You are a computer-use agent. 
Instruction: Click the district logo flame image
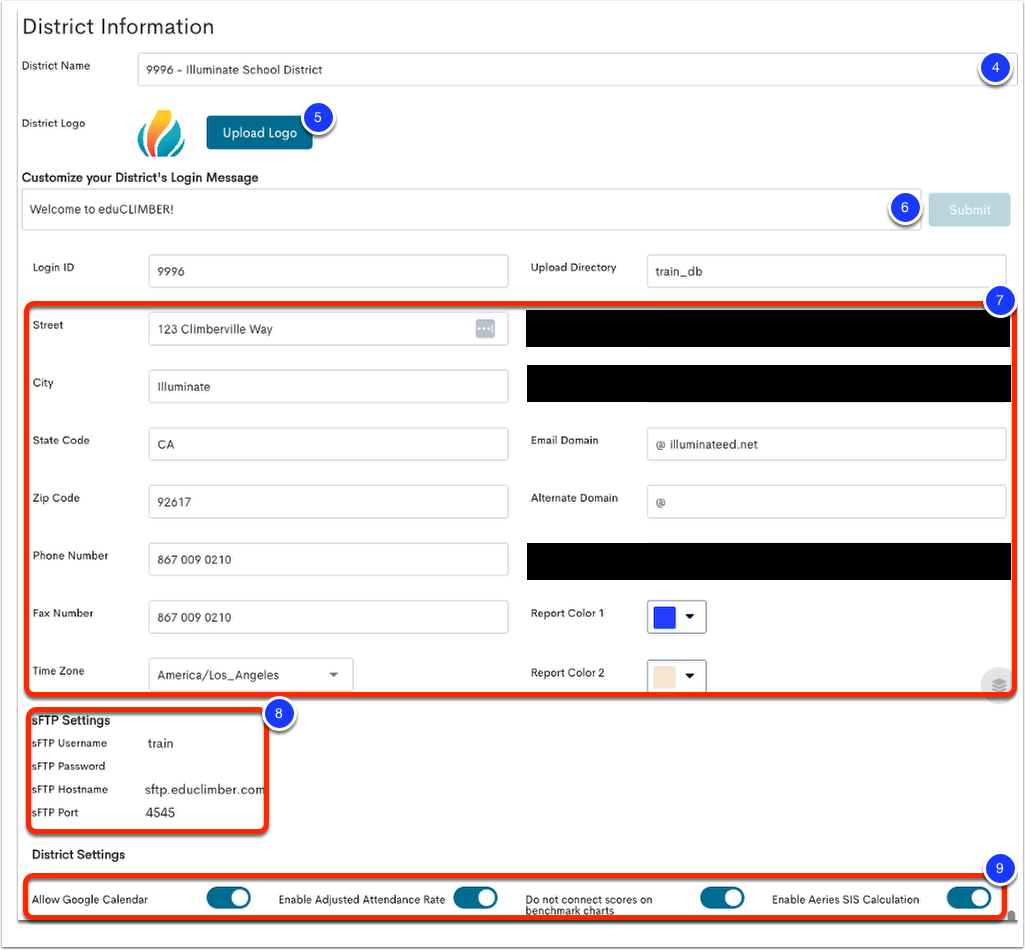(x=161, y=133)
